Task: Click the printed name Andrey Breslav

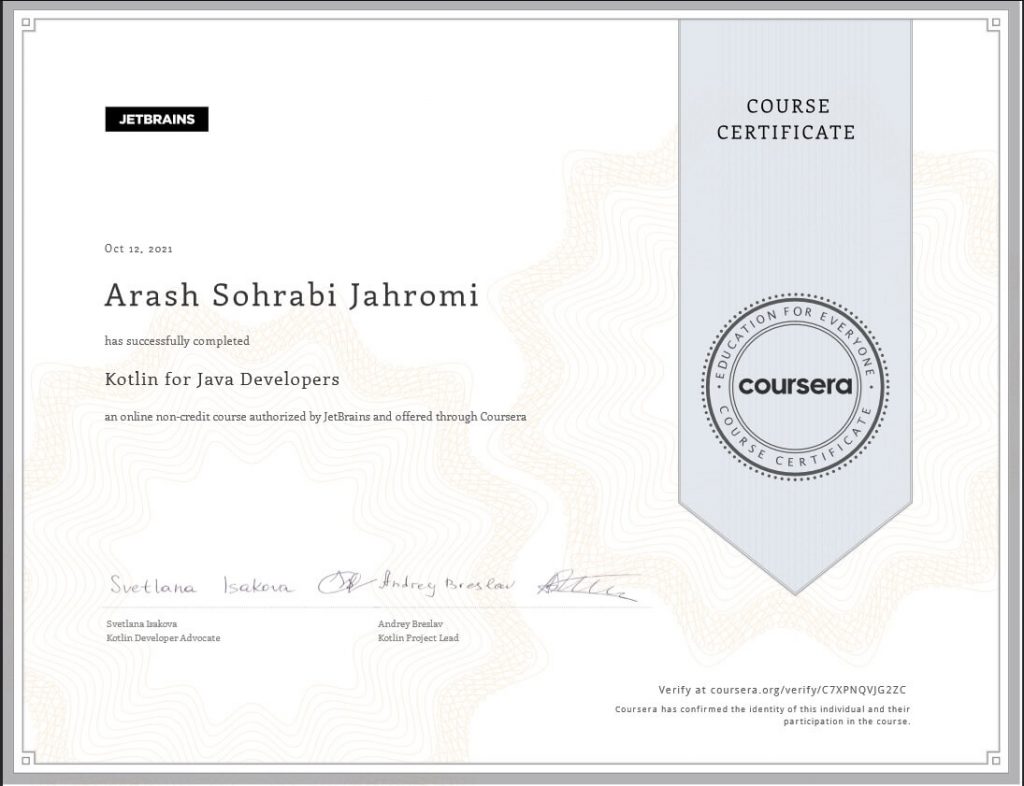Action: (x=410, y=623)
